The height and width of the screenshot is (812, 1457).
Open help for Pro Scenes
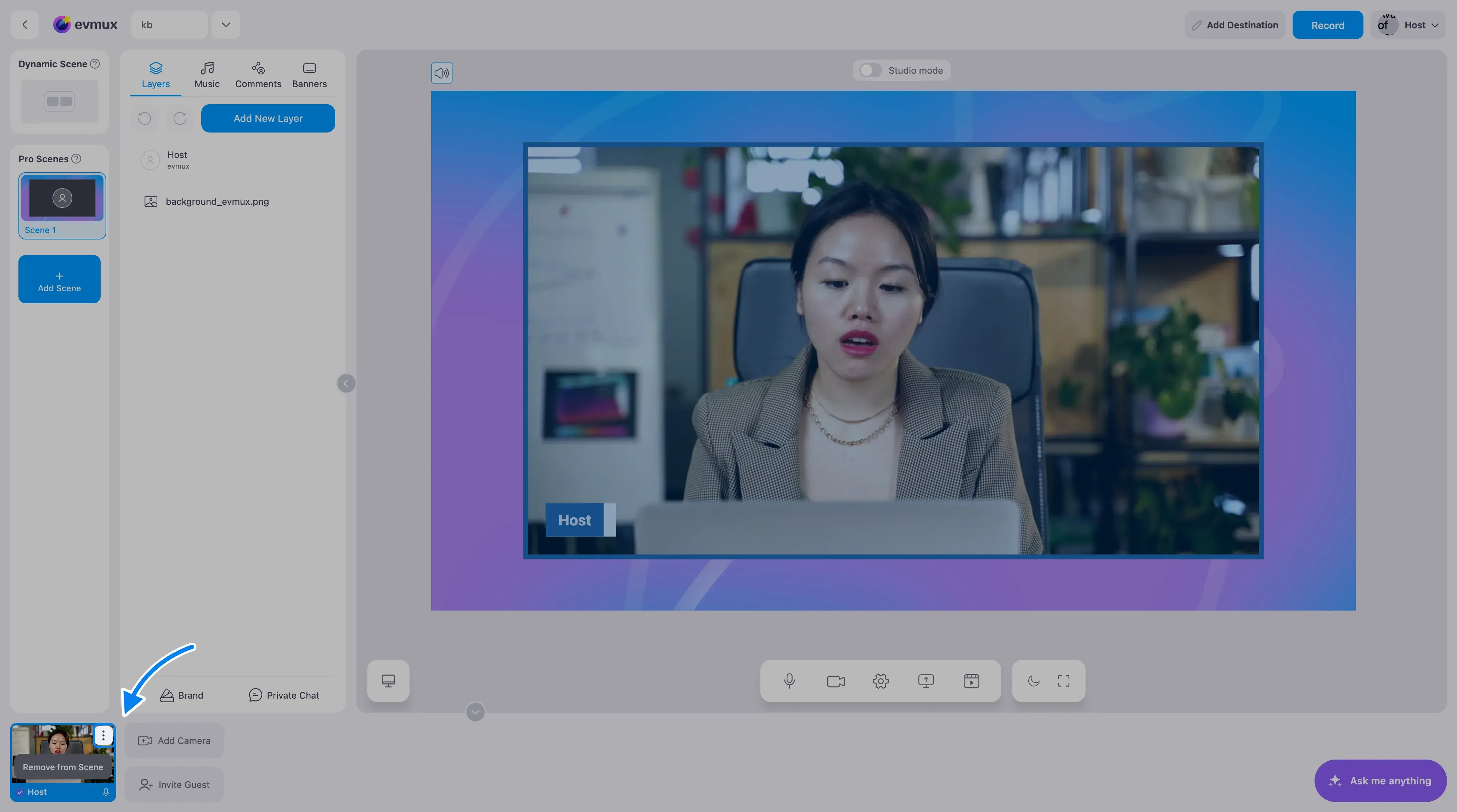coord(76,159)
